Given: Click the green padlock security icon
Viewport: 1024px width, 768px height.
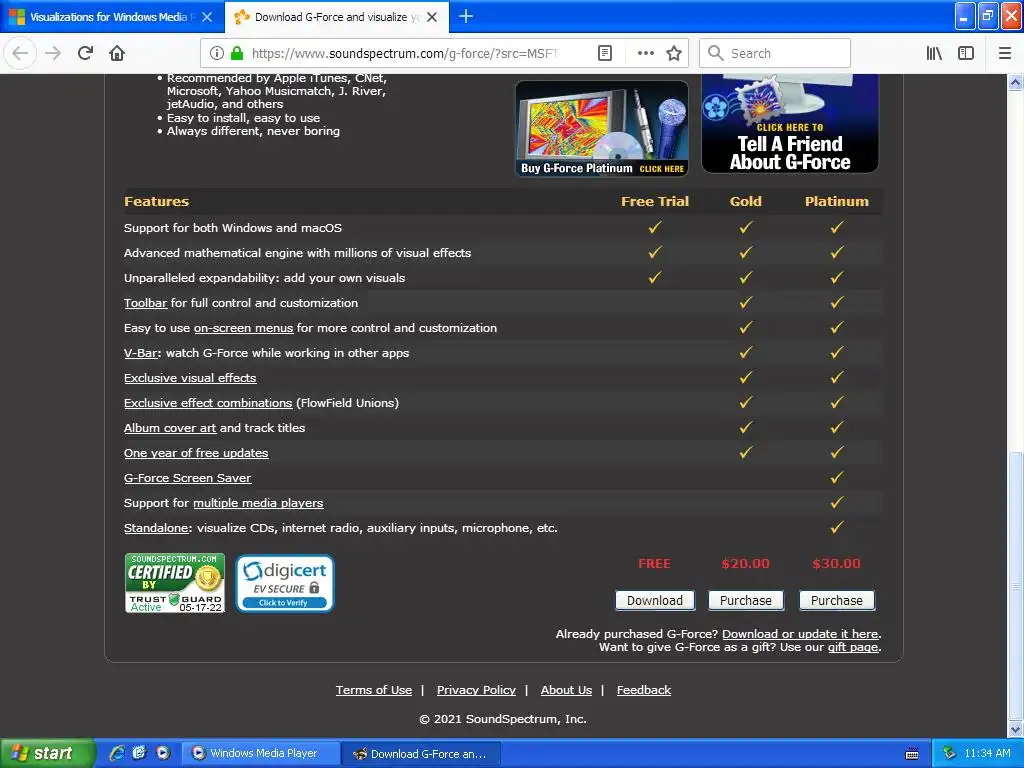Looking at the screenshot, I should [x=237, y=54].
